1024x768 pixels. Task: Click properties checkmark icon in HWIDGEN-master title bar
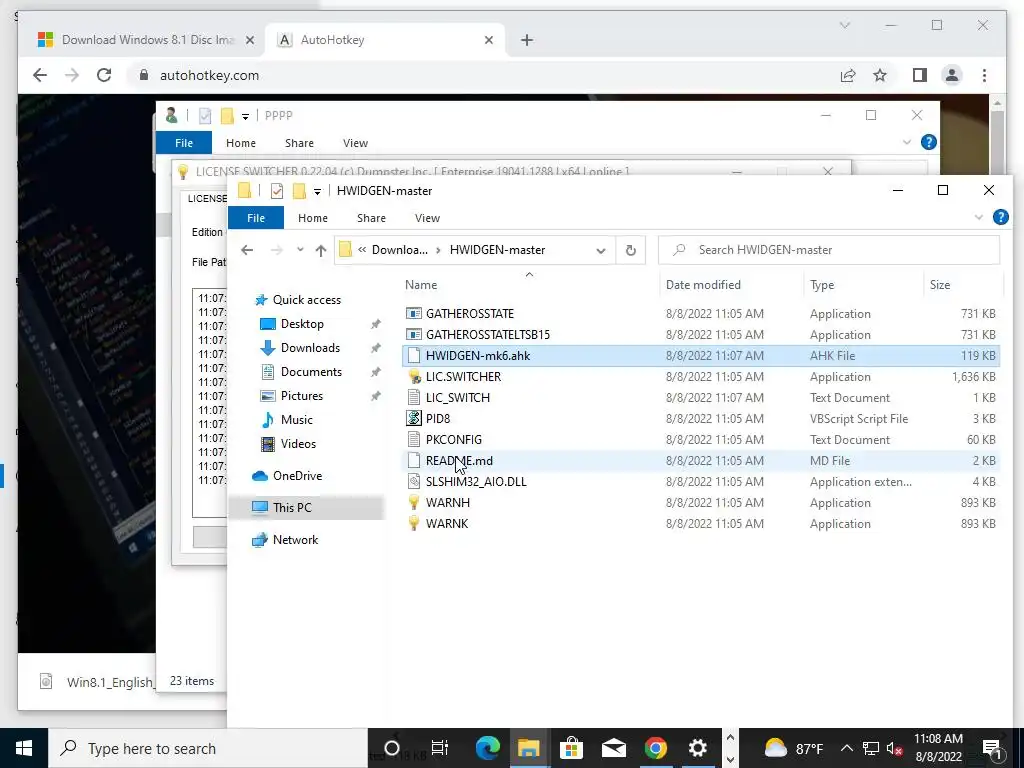(x=277, y=191)
